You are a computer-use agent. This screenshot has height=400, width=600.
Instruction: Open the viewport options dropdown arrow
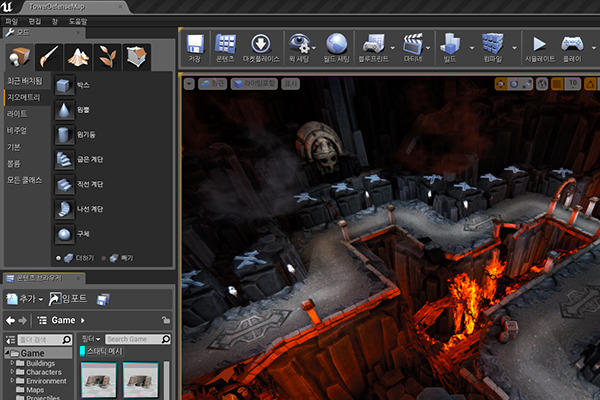coord(189,84)
